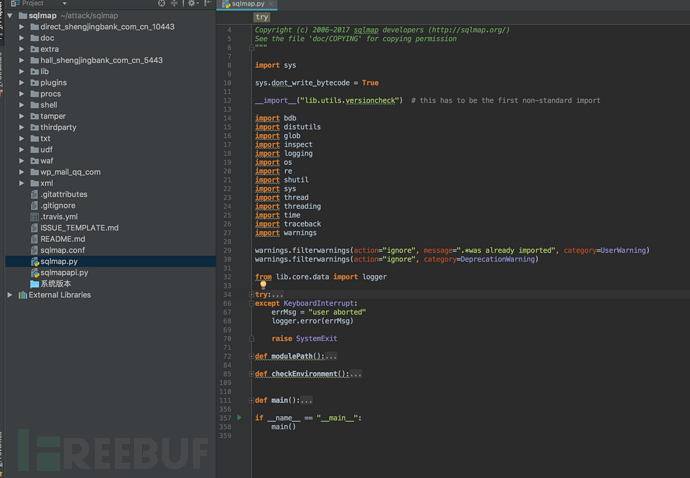Click the collapsed 'def checkEnvironment():...' text
Screen dimensions: 690x478
(x=308, y=374)
